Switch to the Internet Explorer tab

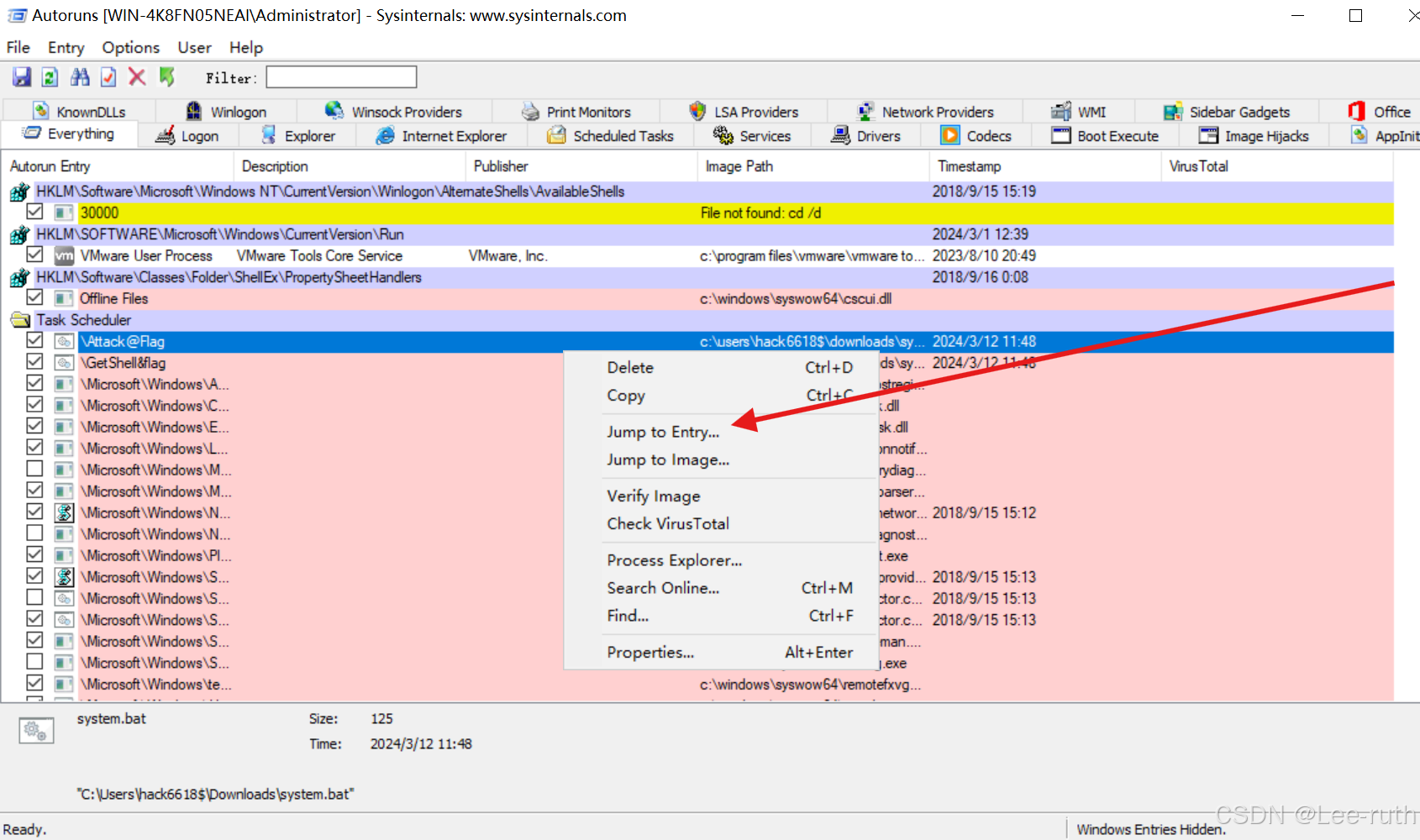click(x=442, y=135)
